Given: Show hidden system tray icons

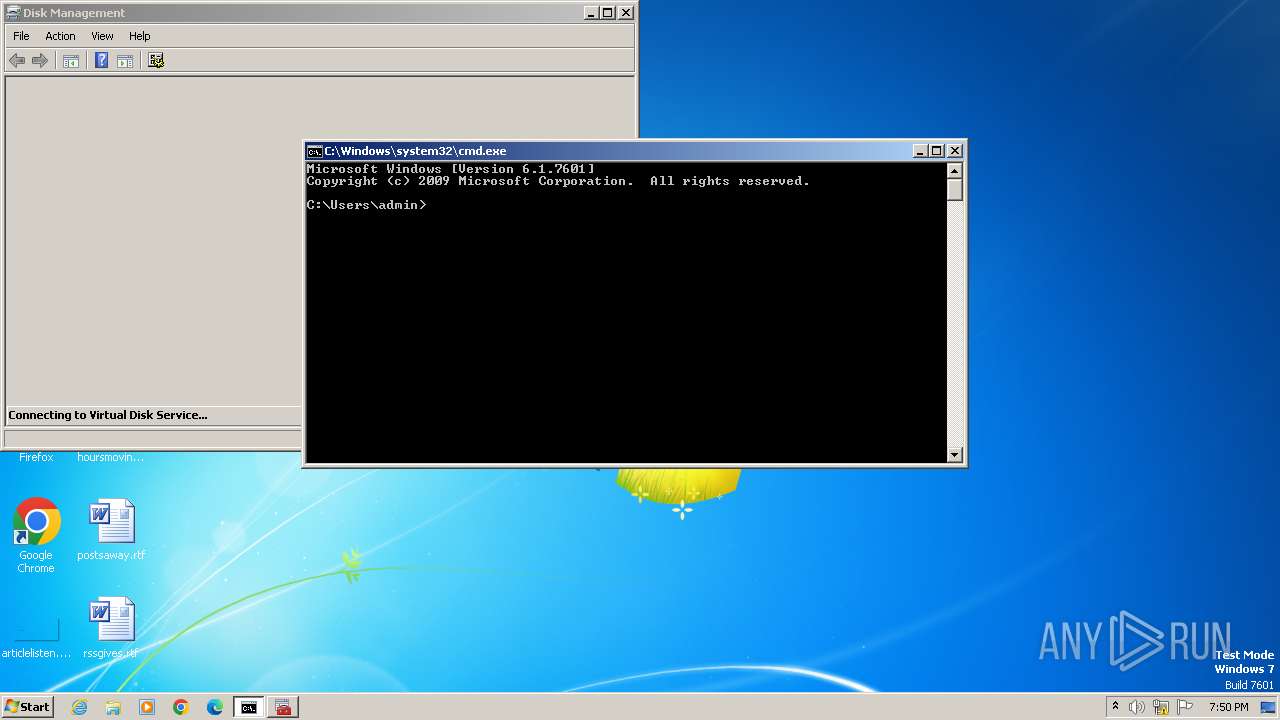Looking at the screenshot, I should [x=1116, y=707].
